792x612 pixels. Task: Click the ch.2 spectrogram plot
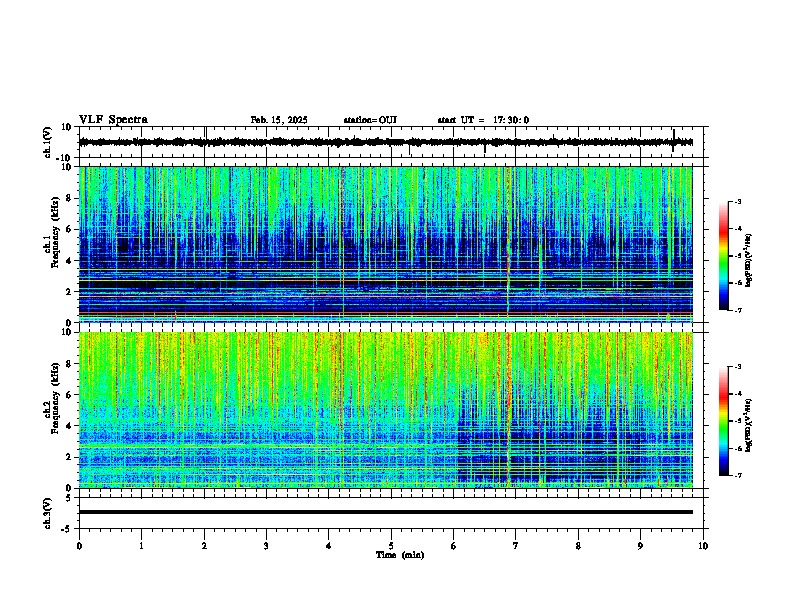[386, 410]
